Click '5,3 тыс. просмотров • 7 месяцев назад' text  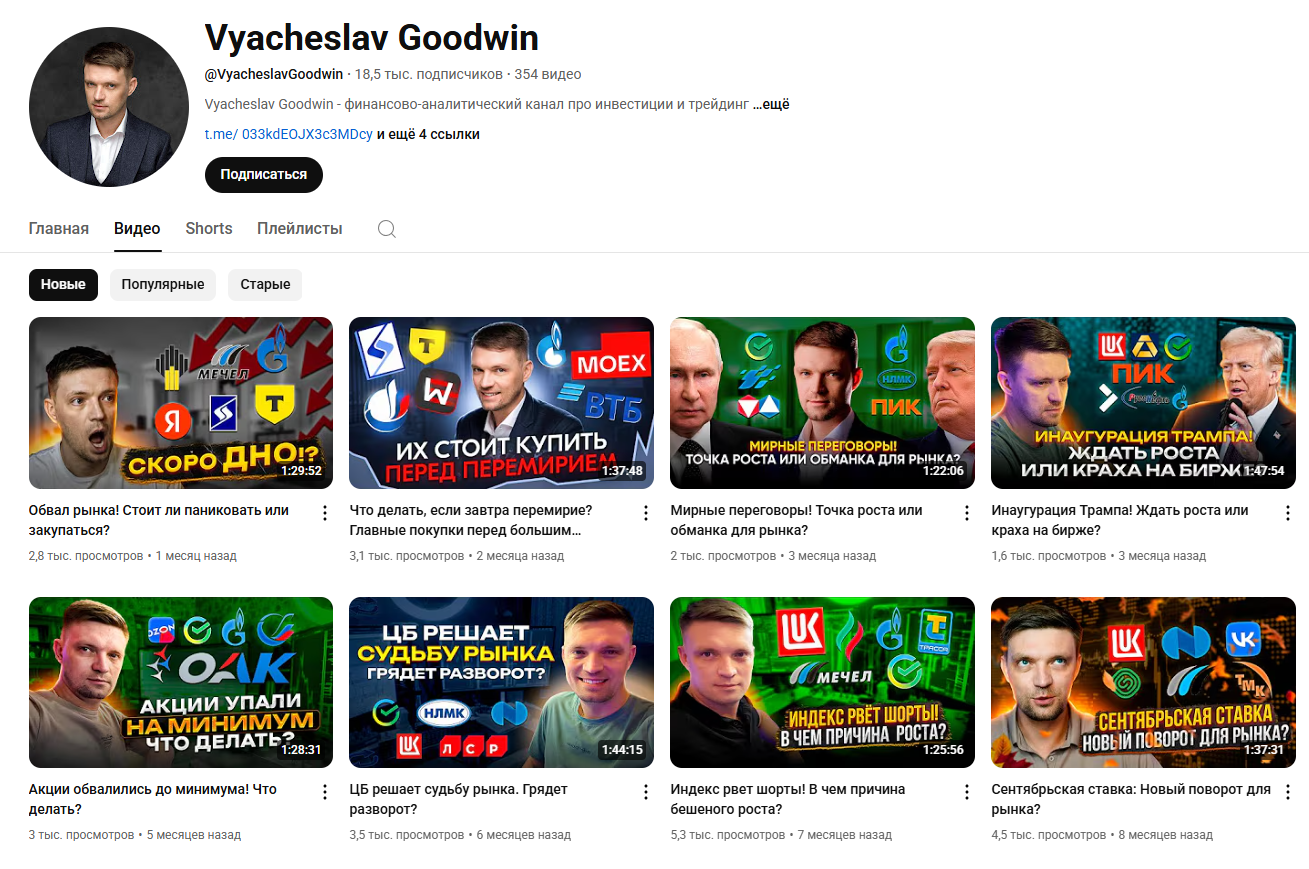[x=781, y=835]
